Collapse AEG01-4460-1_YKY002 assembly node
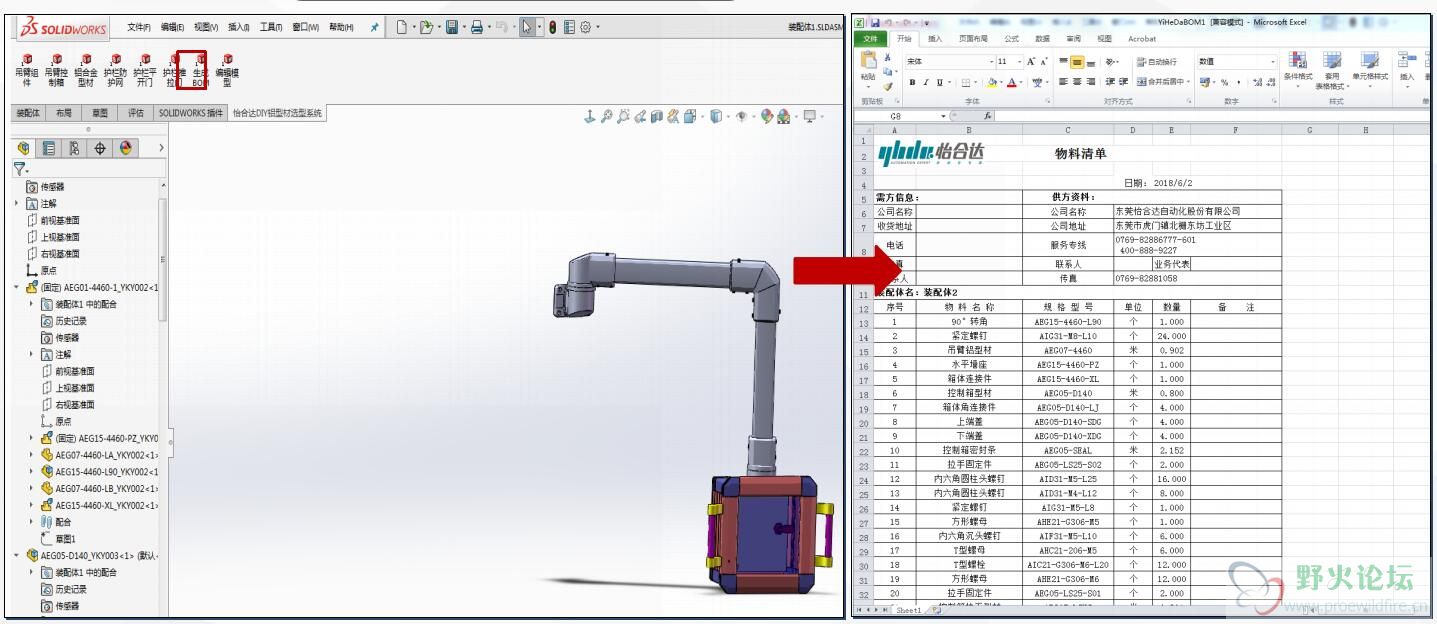The width and height of the screenshot is (1437, 624). [x=17, y=287]
